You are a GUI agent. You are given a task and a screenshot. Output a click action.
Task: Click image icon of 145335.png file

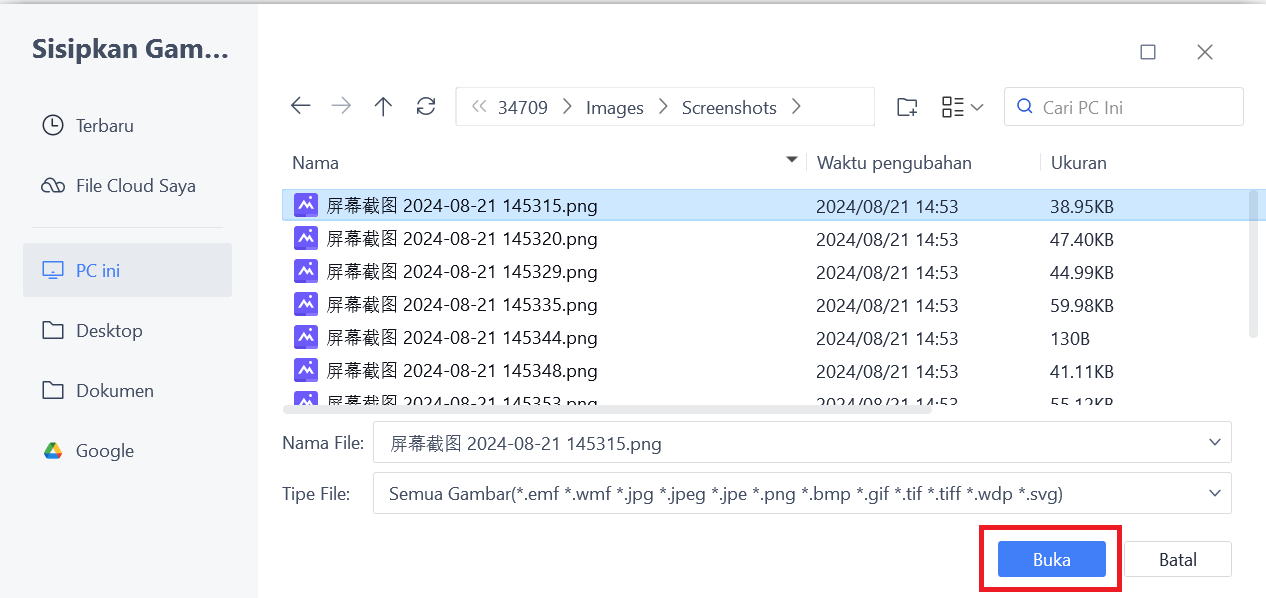point(306,304)
